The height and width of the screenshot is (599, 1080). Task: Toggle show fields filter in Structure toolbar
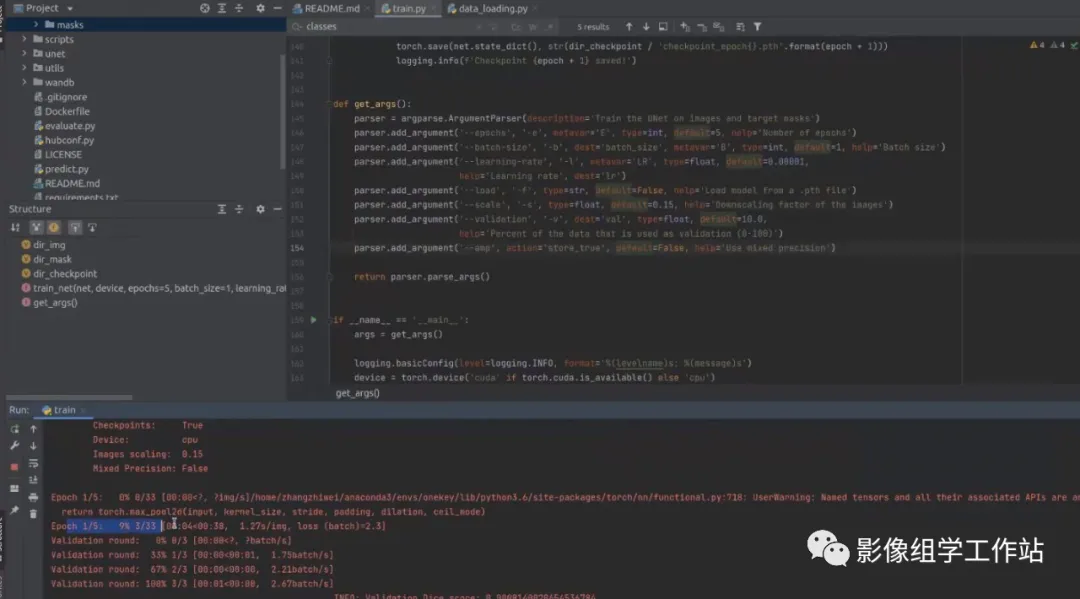54,227
